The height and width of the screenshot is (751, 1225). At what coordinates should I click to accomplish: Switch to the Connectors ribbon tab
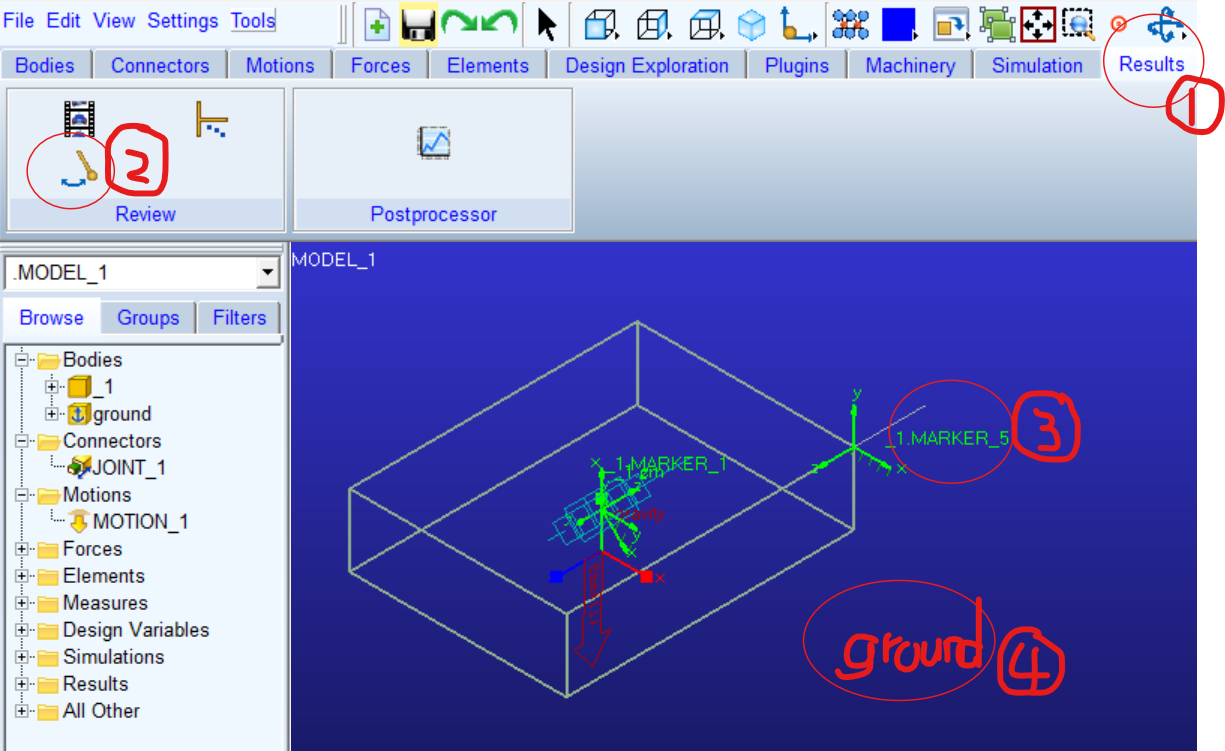coord(160,66)
